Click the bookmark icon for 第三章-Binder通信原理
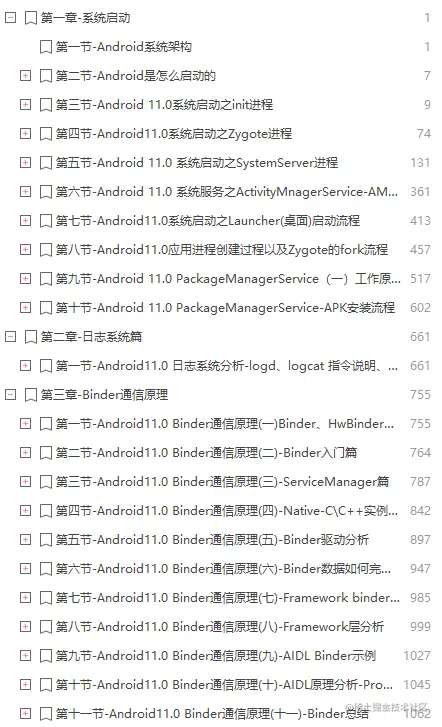The height and width of the screenshot is (727, 442). pyautogui.click(x=31, y=395)
